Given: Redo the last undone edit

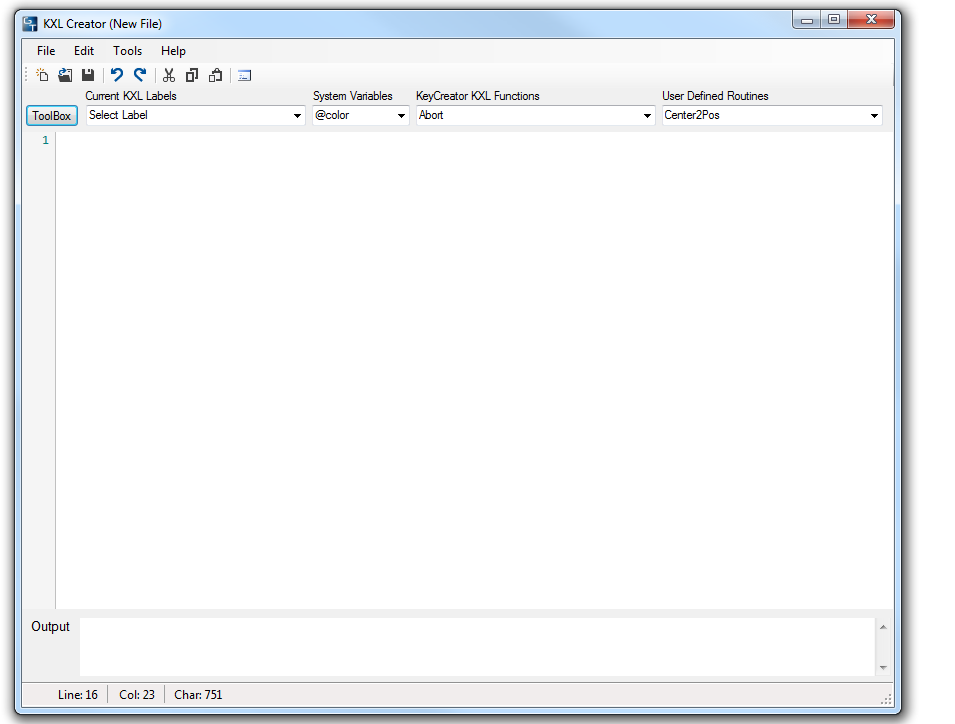Looking at the screenshot, I should [x=140, y=75].
